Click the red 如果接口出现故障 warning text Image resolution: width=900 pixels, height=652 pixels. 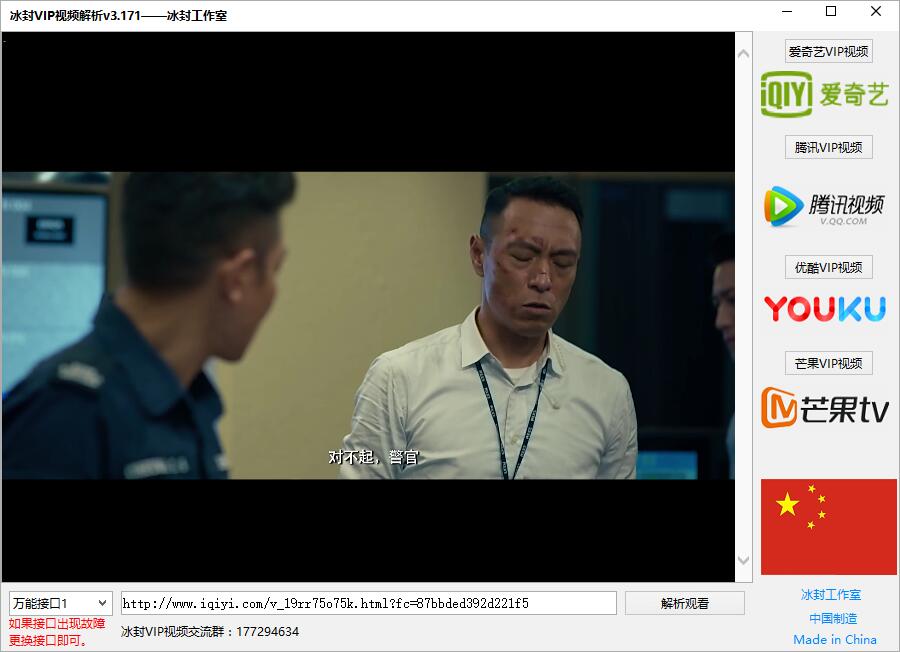(x=57, y=632)
